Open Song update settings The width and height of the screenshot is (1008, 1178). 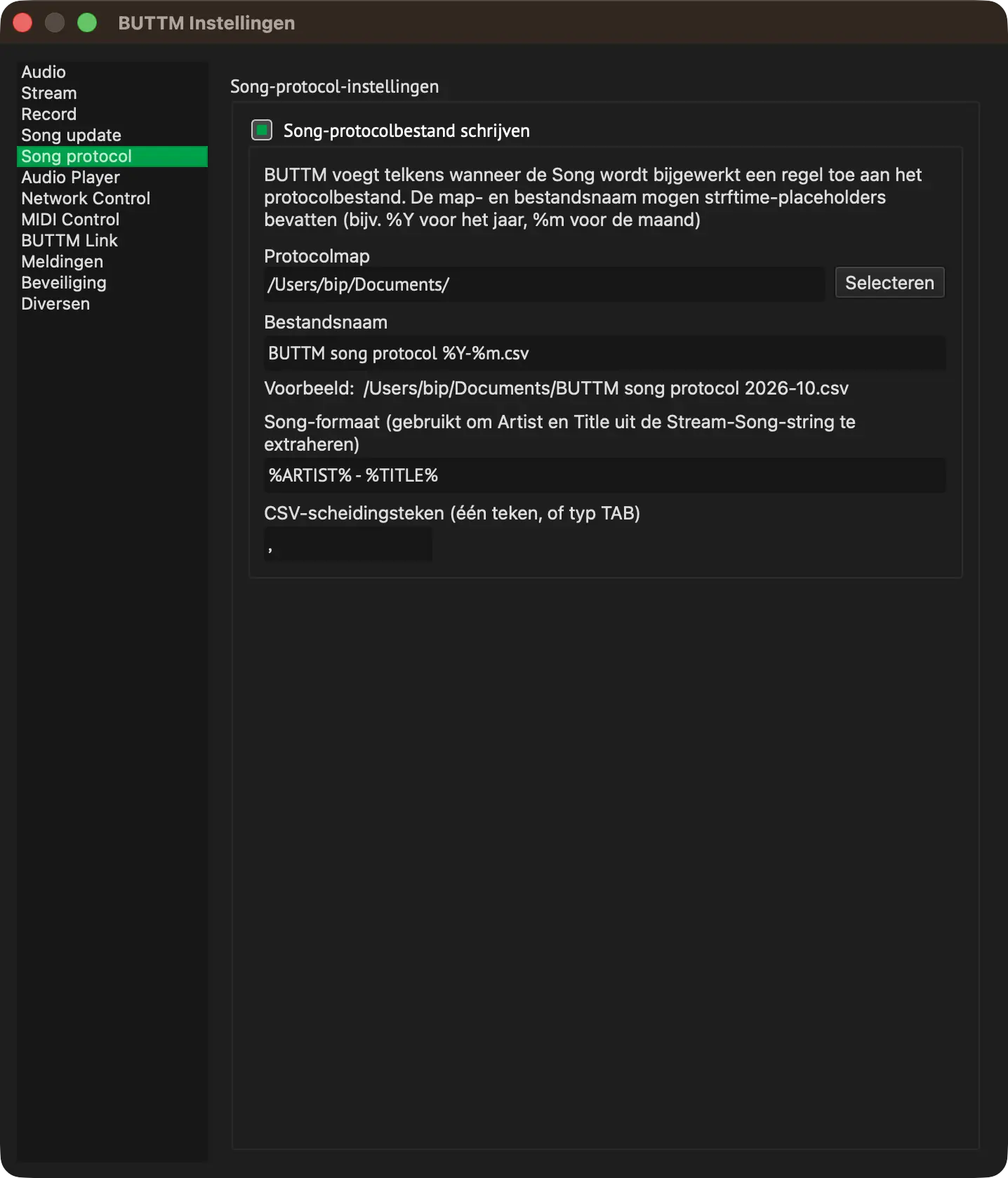point(112,135)
